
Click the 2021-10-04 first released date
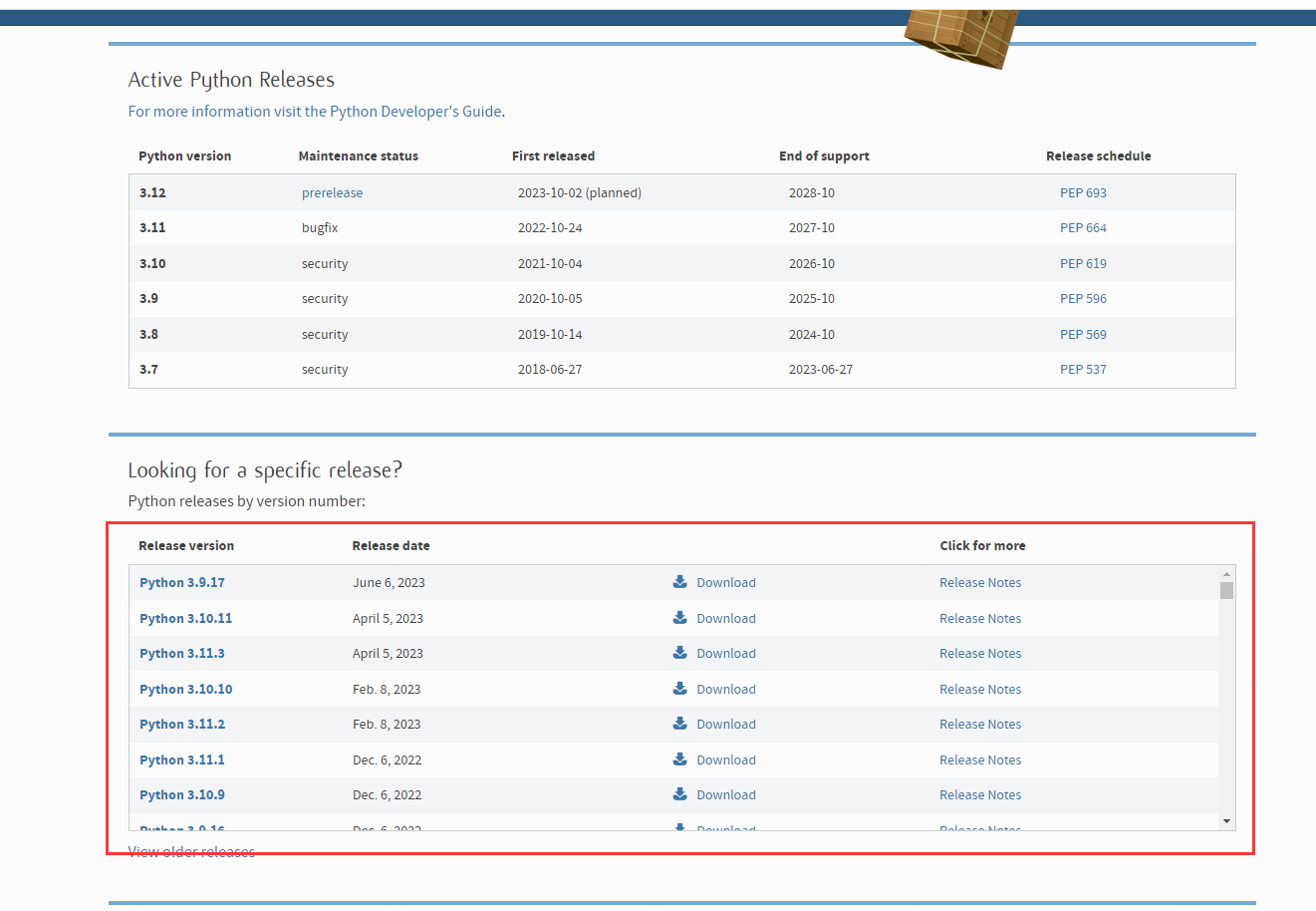[x=550, y=263]
